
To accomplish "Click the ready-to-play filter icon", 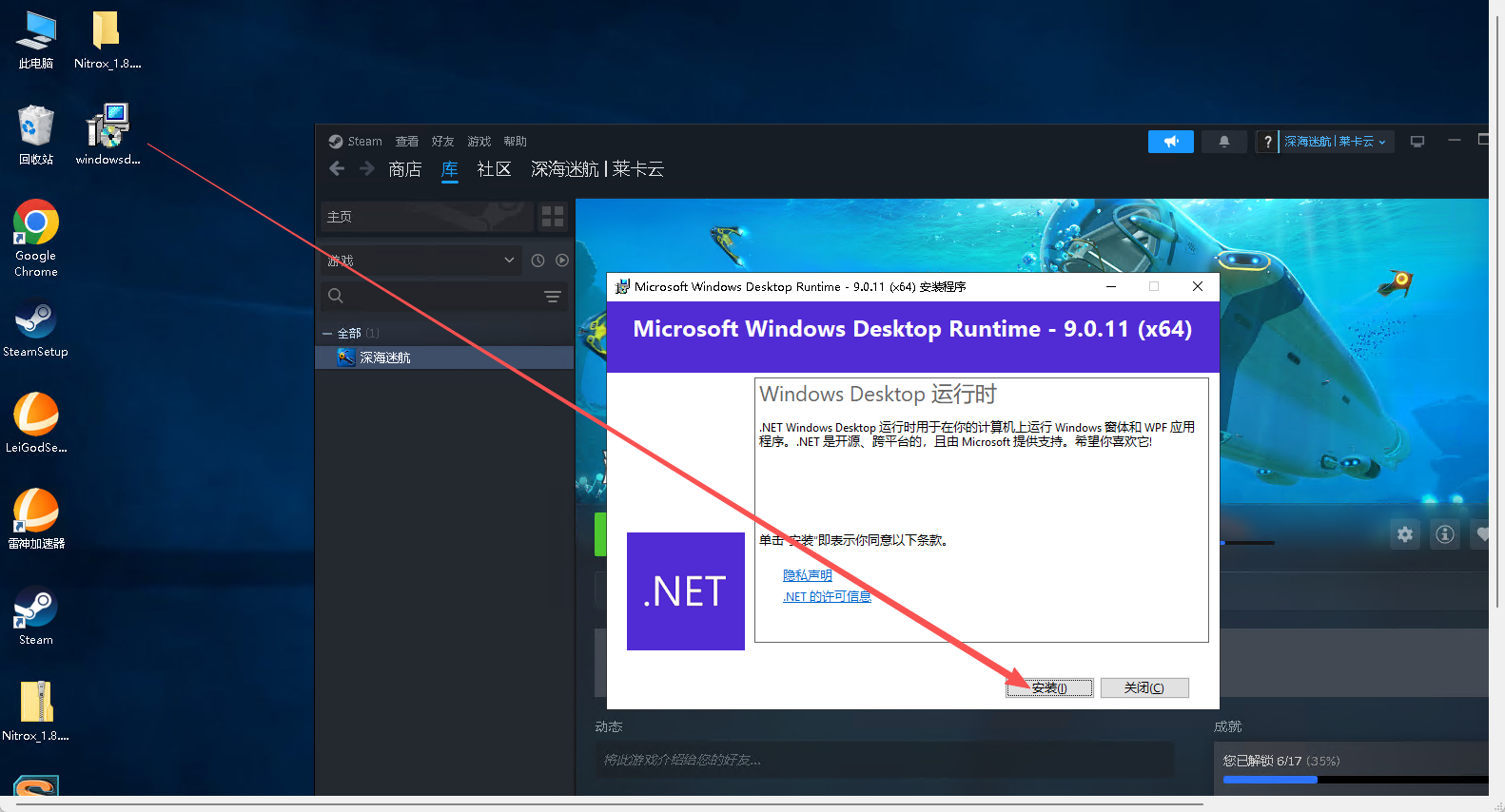I will click(x=562, y=261).
